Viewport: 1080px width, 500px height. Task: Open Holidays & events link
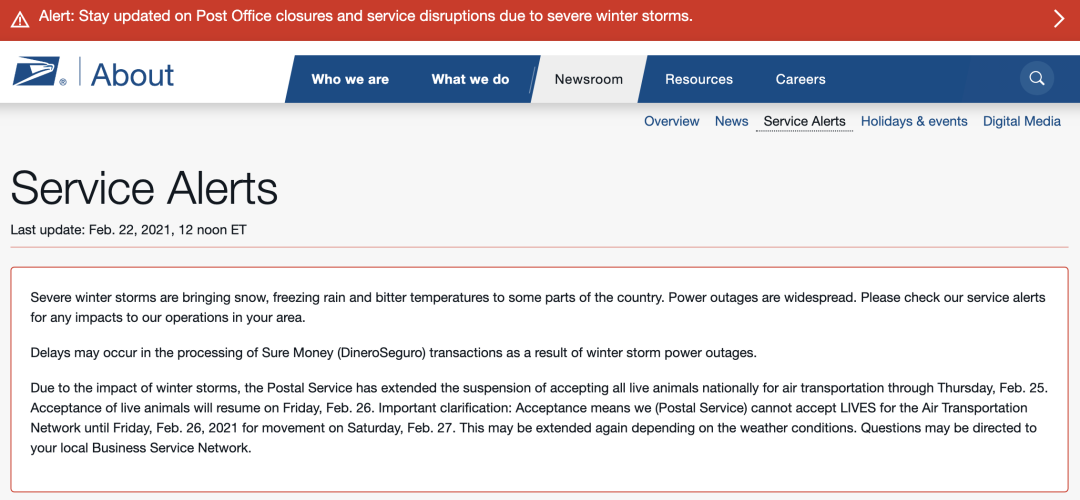914,121
